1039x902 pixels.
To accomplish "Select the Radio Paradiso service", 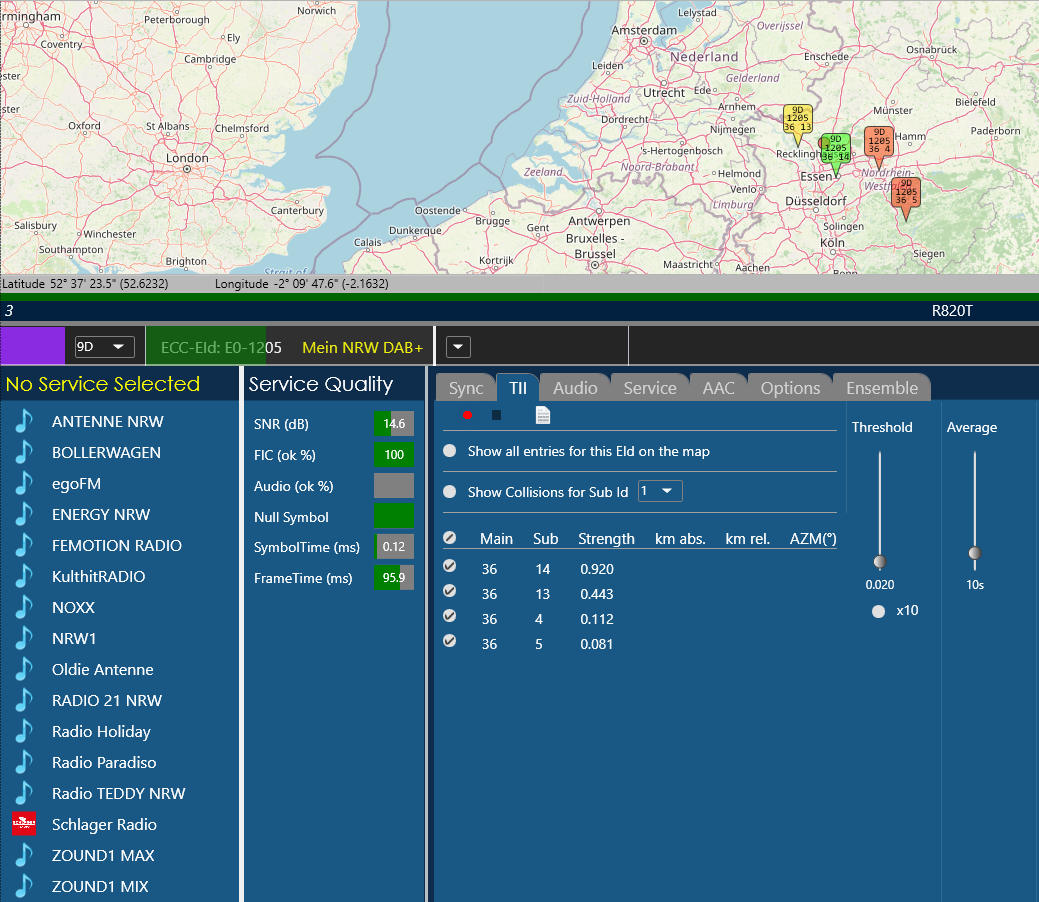I will pyautogui.click(x=105, y=762).
